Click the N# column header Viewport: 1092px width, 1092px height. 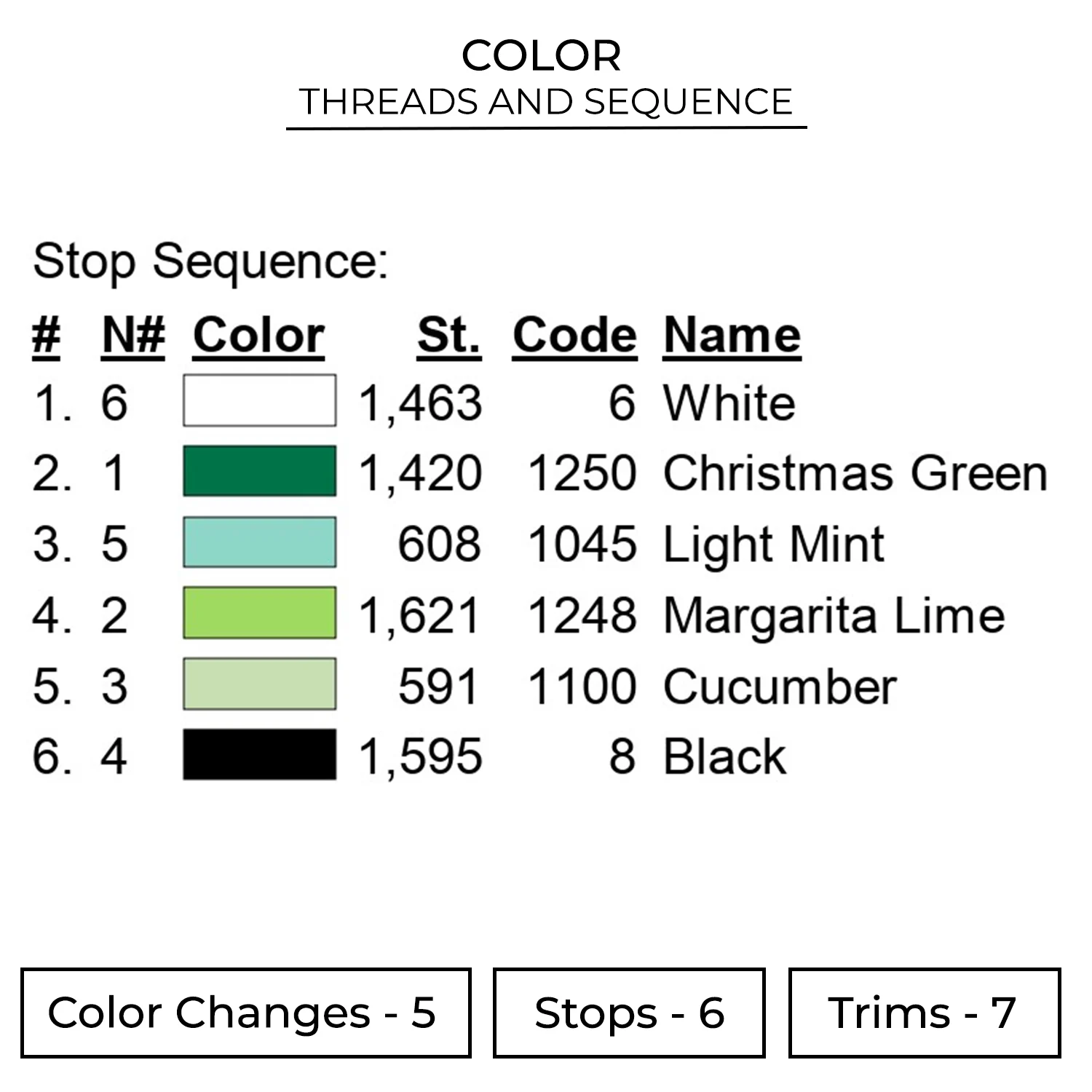(x=133, y=336)
